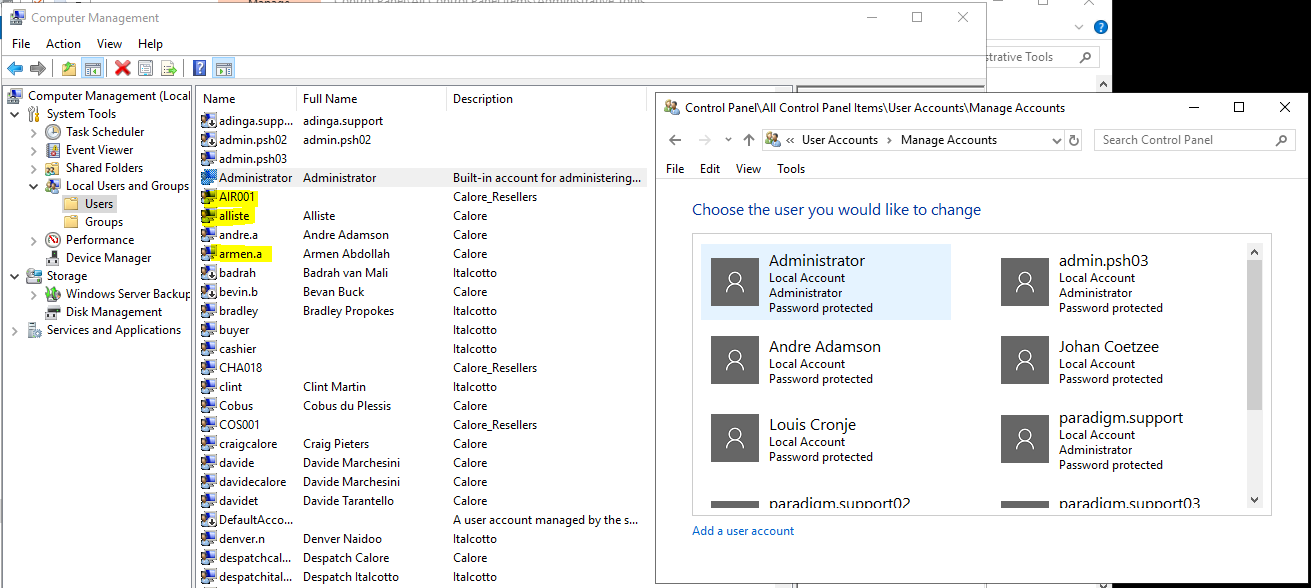The width and height of the screenshot is (1311, 588).
Task: Expand the Event Viewer tree node
Action: click(34, 150)
